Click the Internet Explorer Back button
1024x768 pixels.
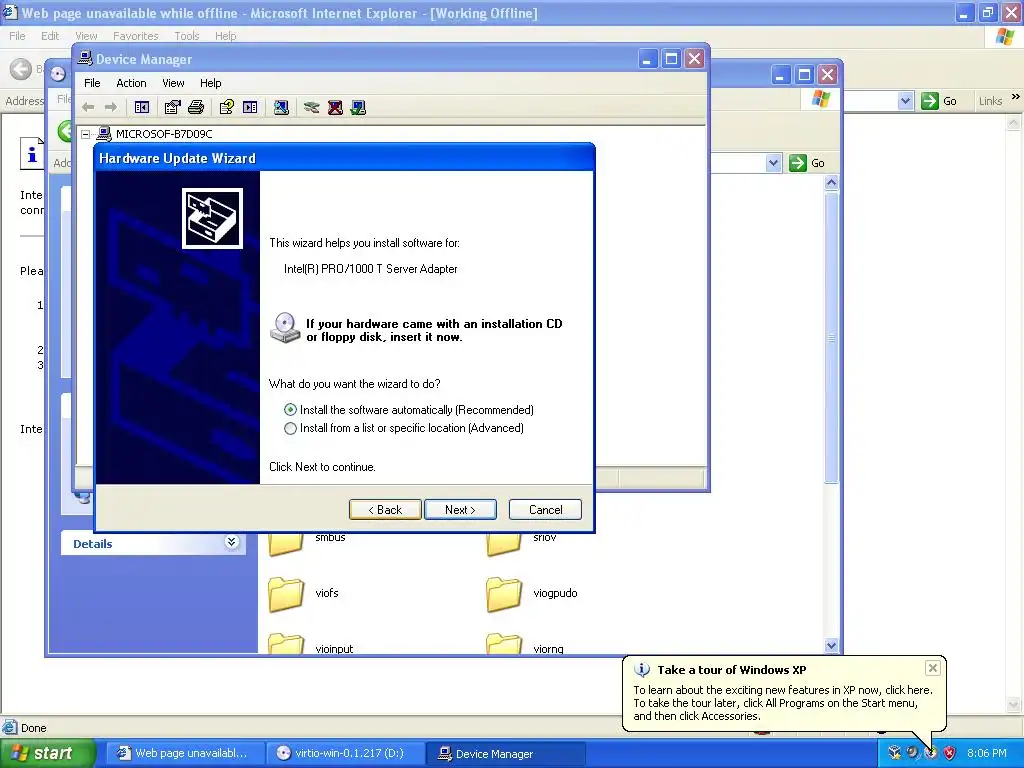[21, 69]
